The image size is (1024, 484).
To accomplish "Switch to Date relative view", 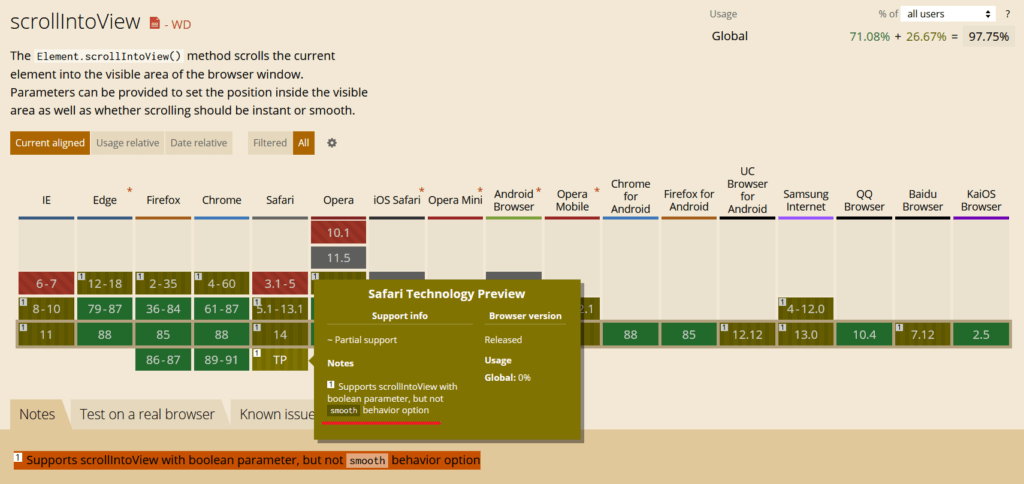I will 199,142.
